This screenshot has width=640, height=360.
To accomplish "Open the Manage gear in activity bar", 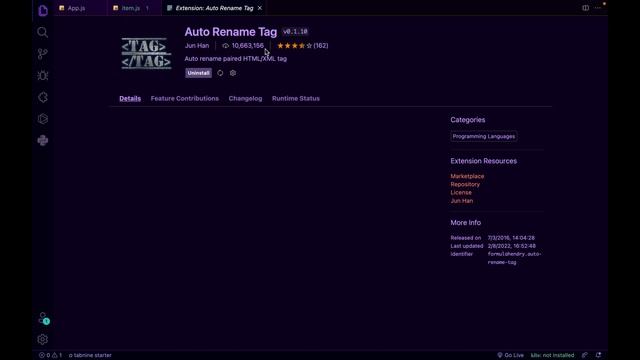I will pos(42,339).
